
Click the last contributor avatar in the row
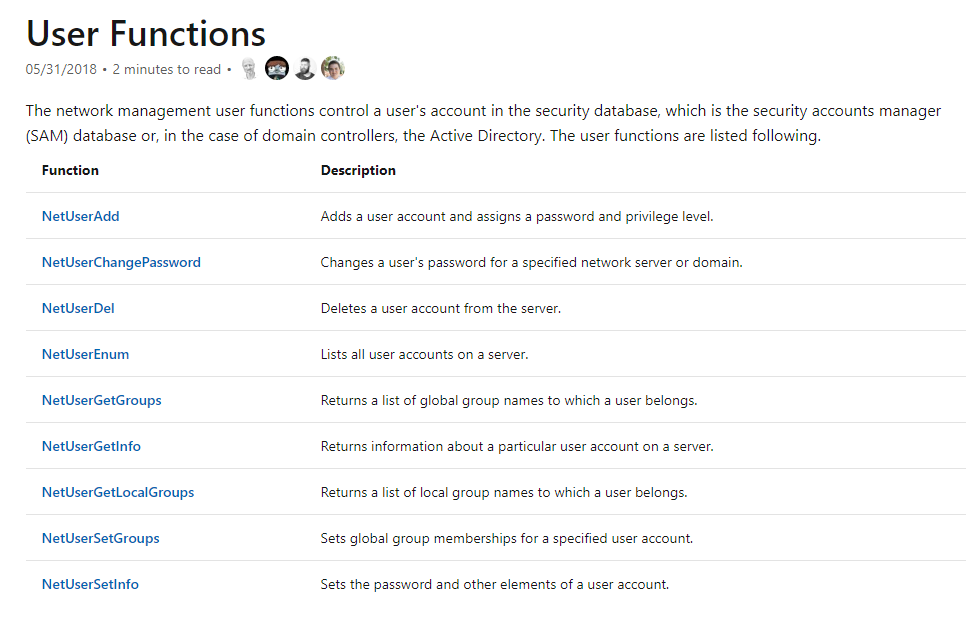coord(333,69)
